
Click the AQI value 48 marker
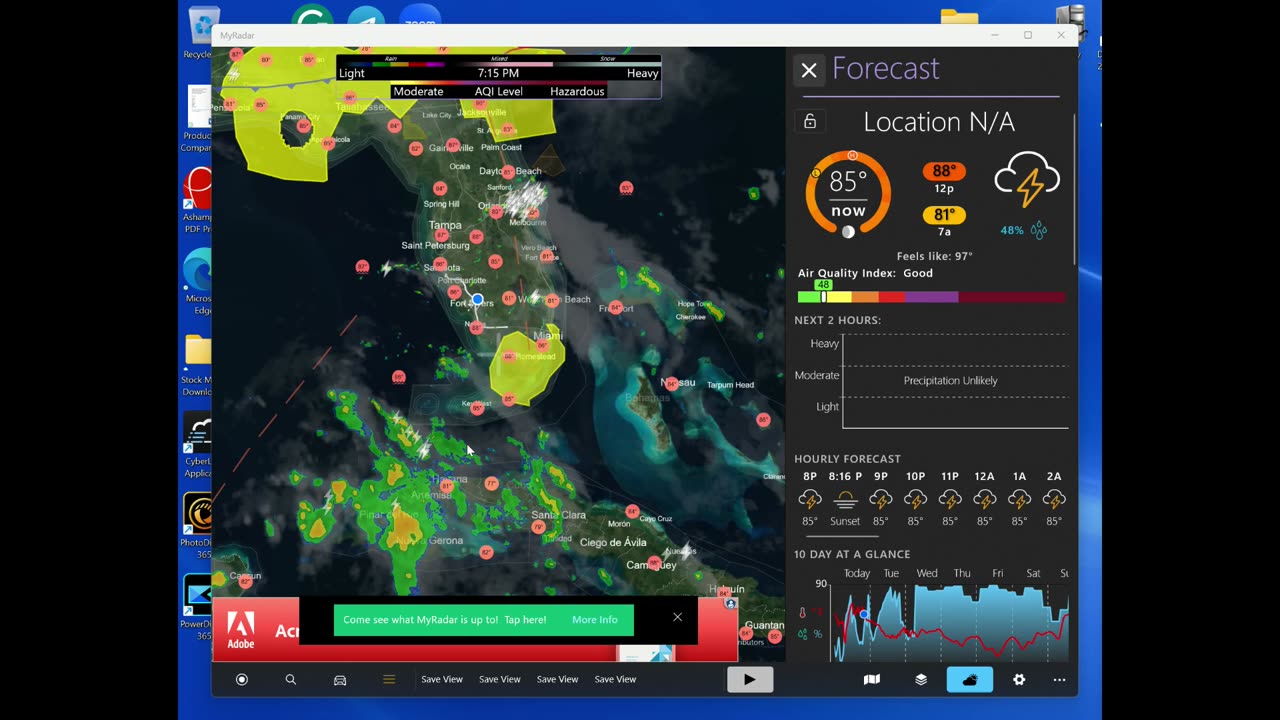tap(823, 285)
